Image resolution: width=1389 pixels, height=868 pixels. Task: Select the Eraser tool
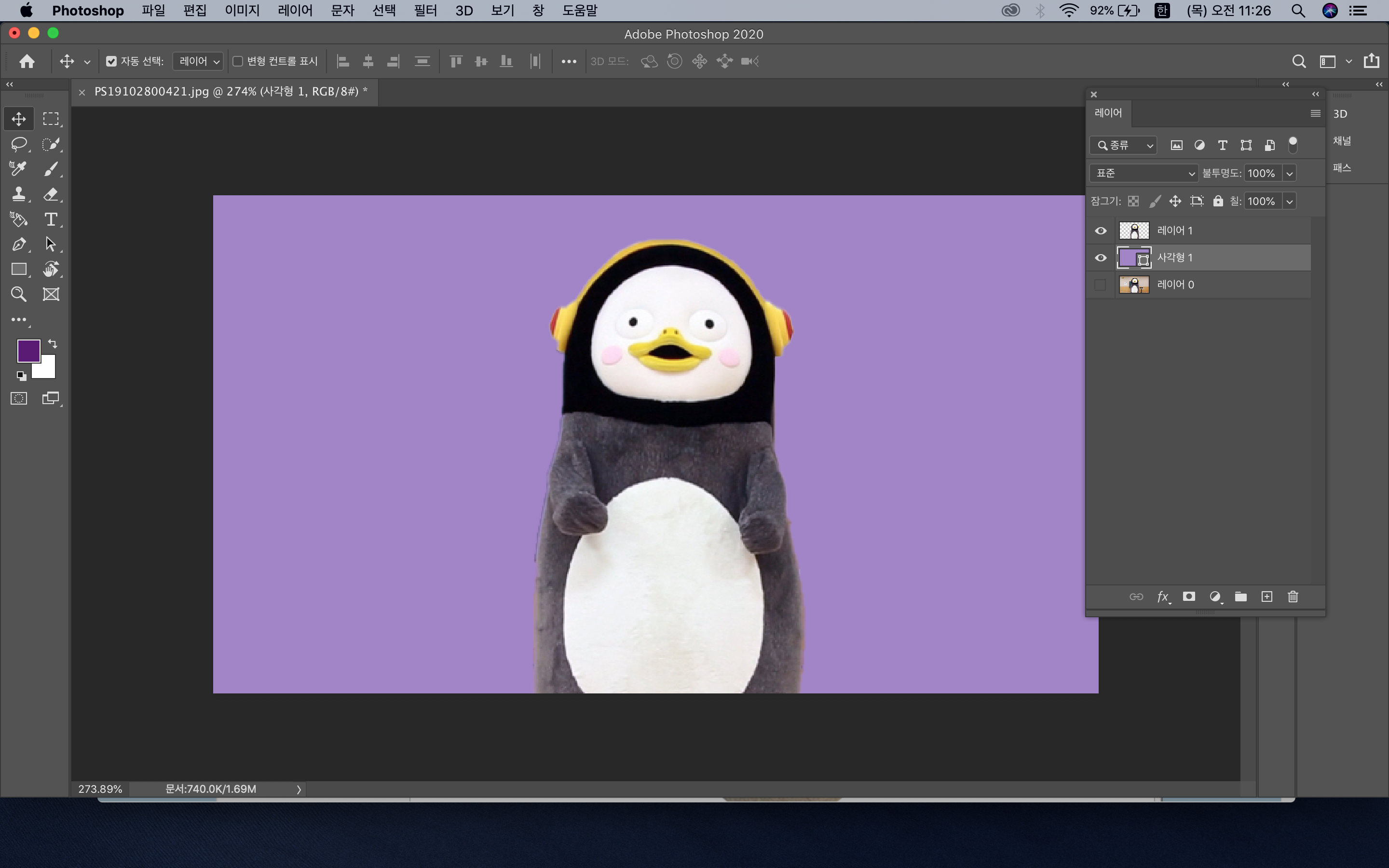[x=51, y=194]
